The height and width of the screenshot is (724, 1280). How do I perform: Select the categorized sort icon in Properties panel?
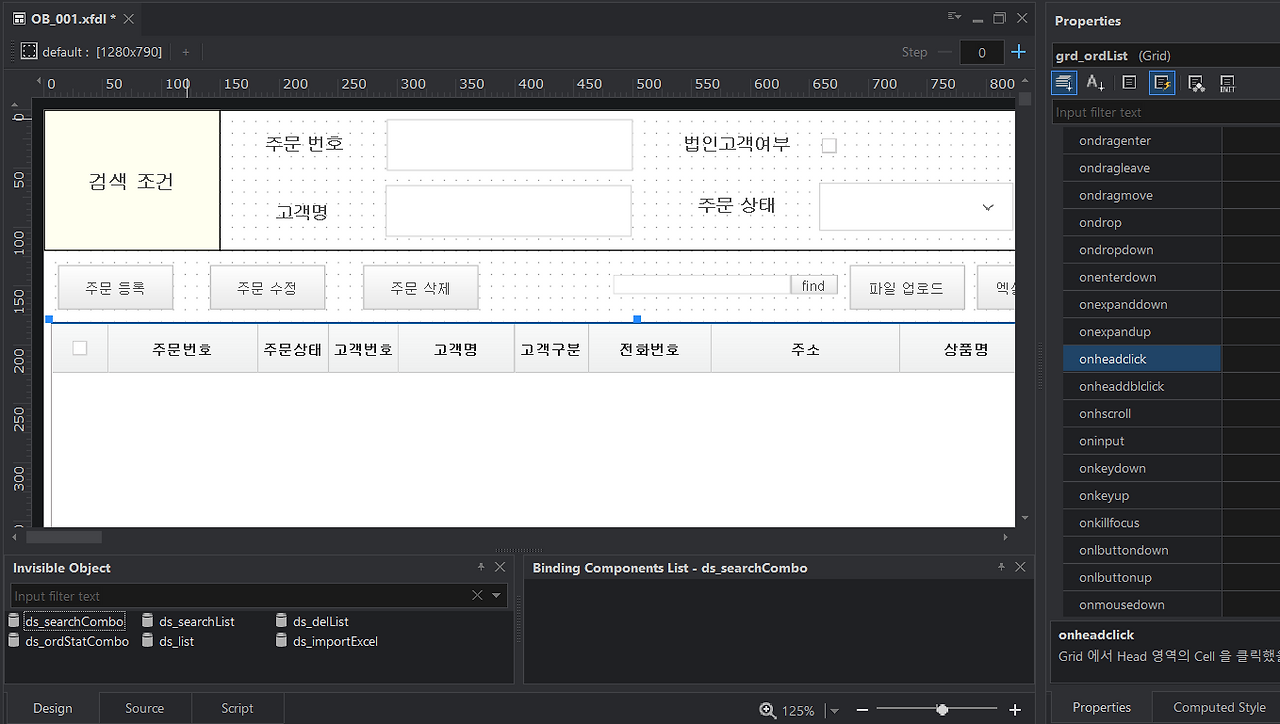coord(1063,83)
